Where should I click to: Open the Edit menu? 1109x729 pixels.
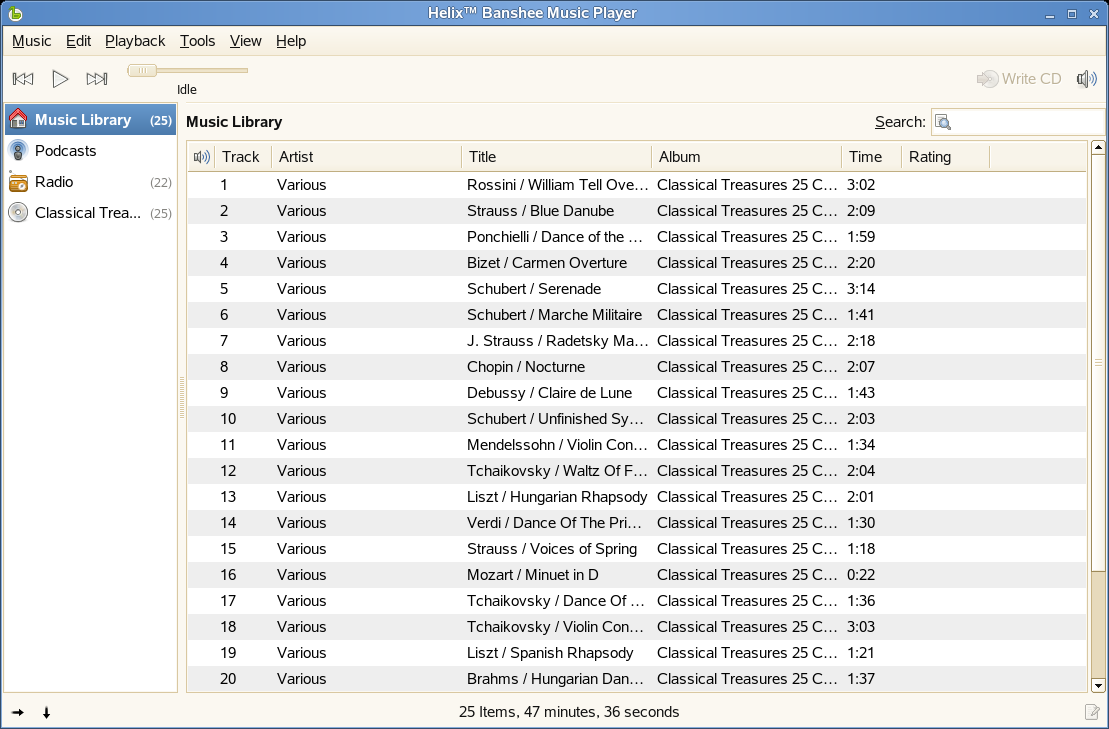click(x=79, y=41)
